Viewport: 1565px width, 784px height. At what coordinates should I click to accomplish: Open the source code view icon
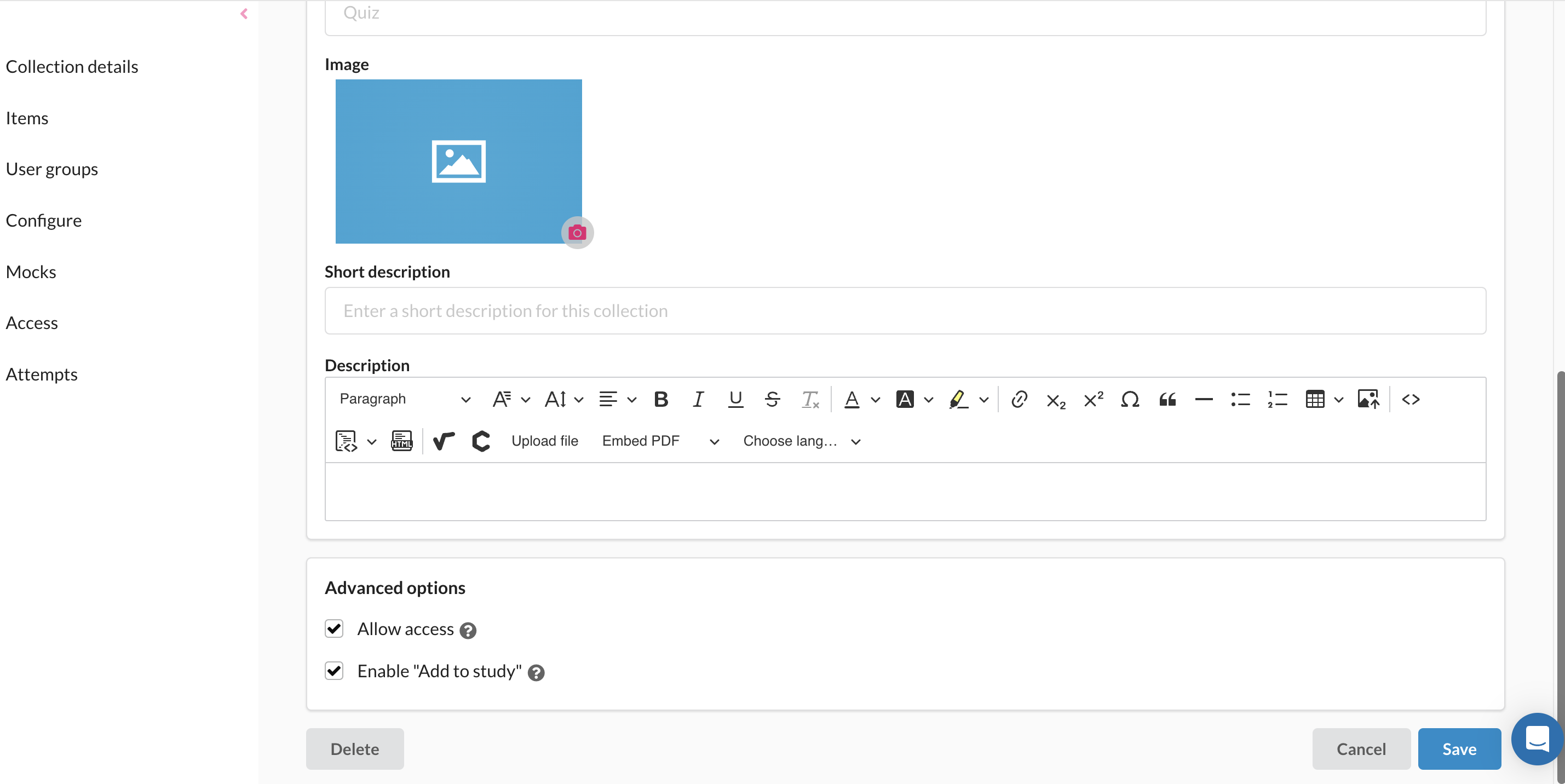pos(1410,399)
